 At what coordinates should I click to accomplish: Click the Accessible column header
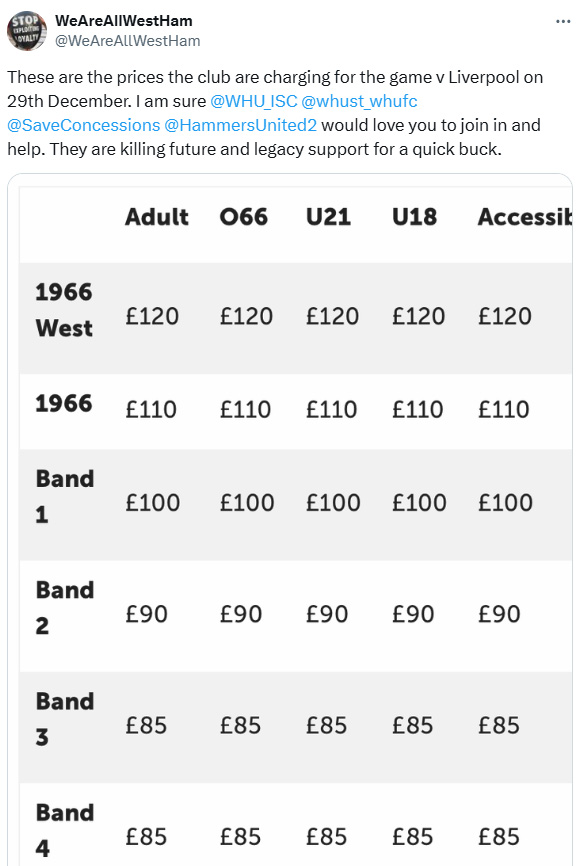tap(525, 216)
